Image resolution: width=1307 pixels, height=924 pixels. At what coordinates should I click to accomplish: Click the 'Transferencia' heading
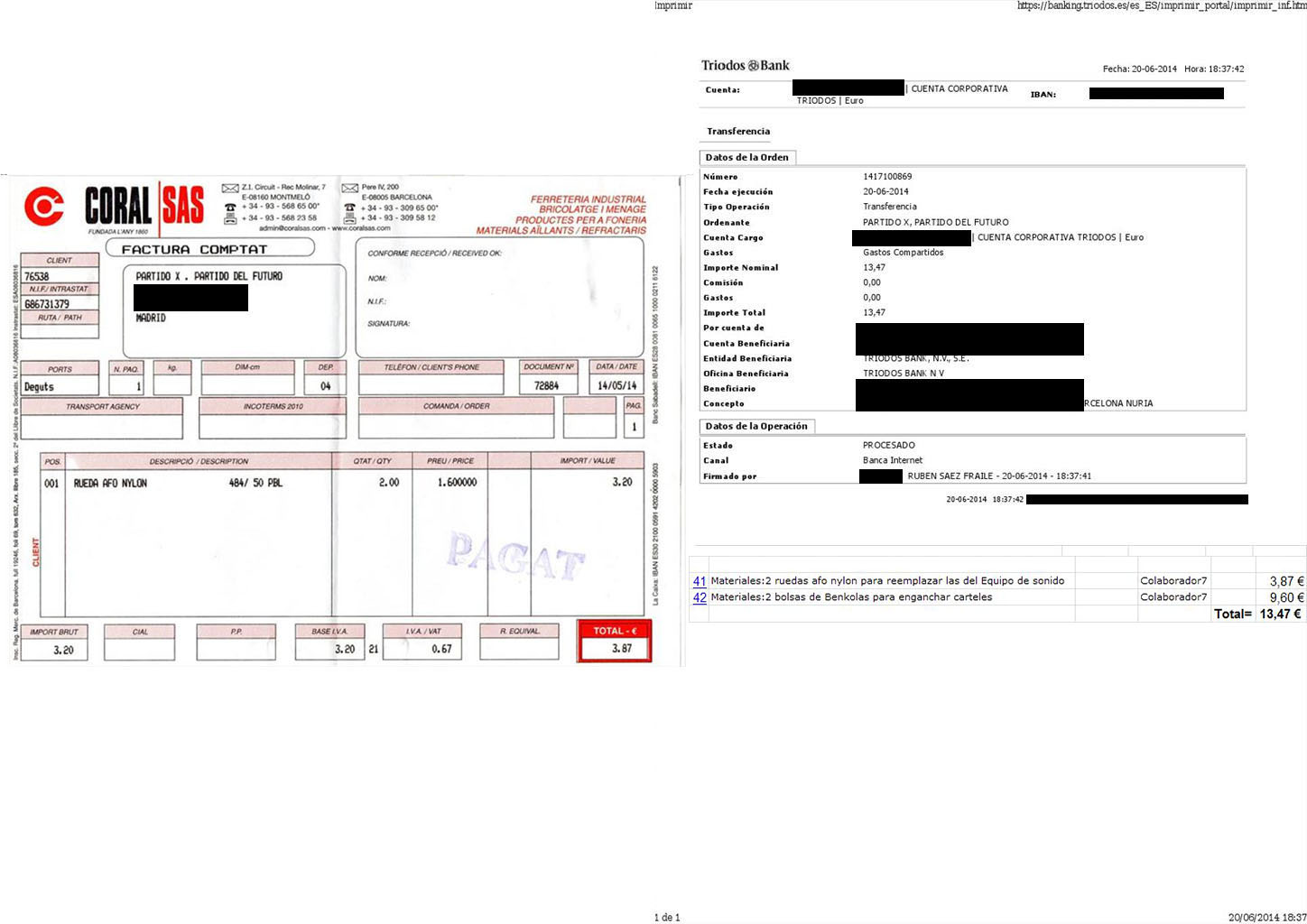[x=738, y=132]
